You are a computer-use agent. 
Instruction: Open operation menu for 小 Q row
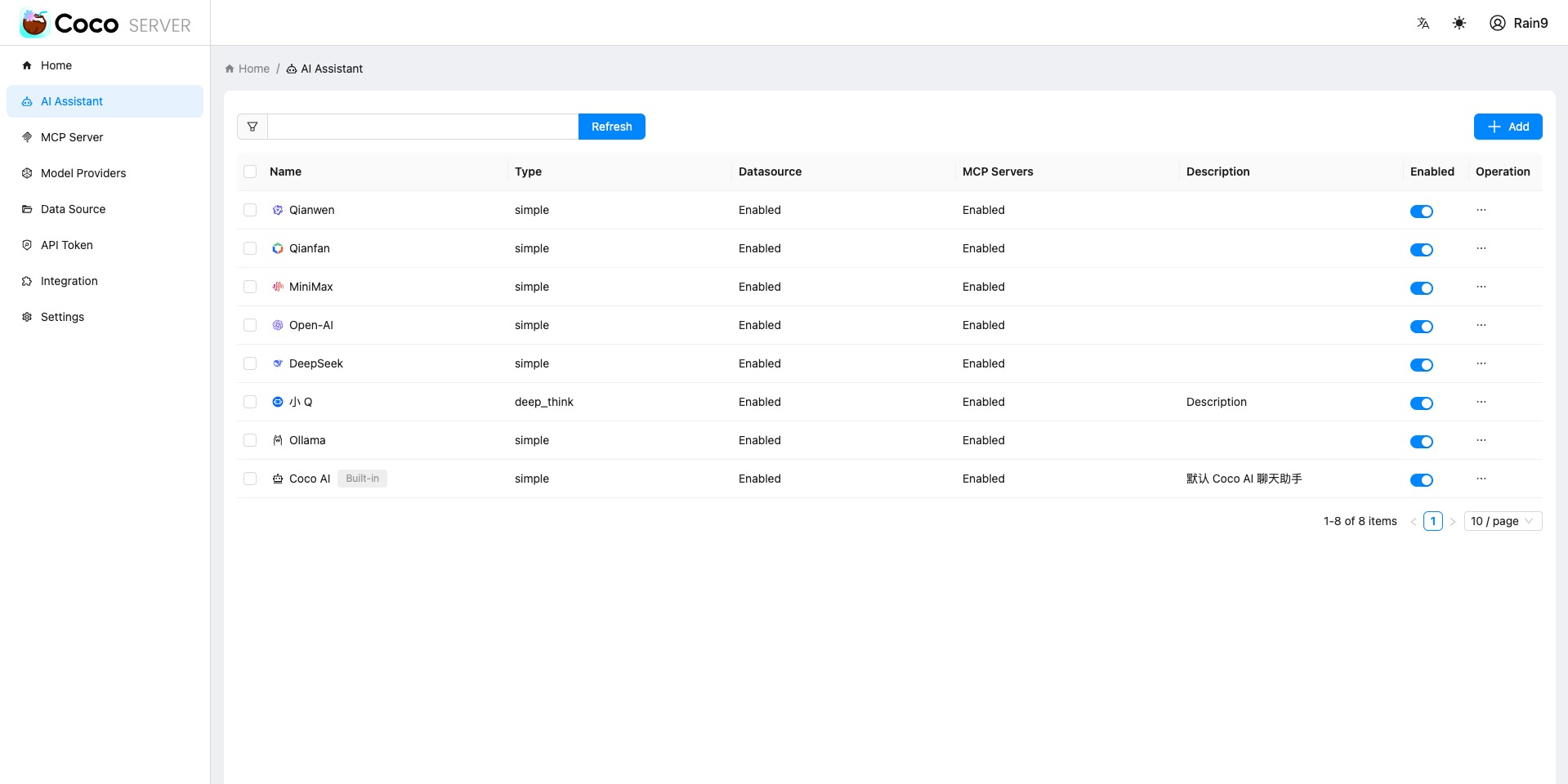pos(1481,402)
